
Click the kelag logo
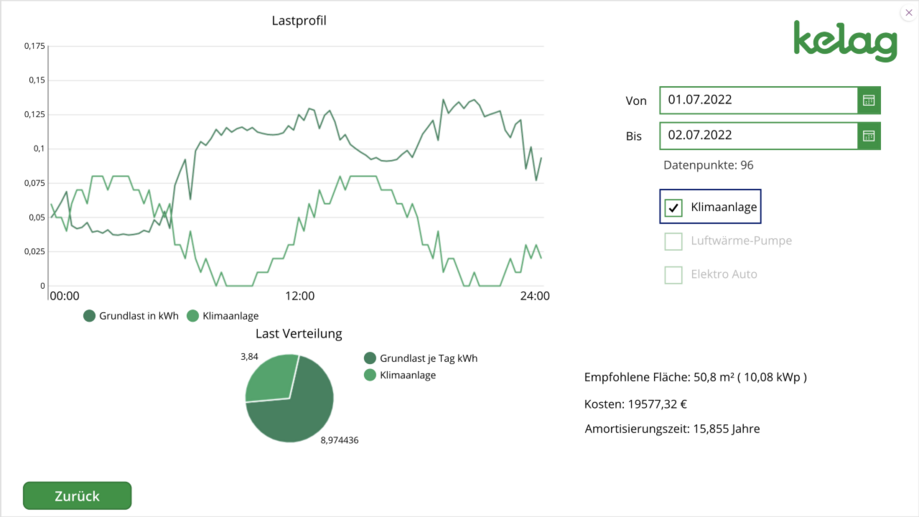coord(844,41)
